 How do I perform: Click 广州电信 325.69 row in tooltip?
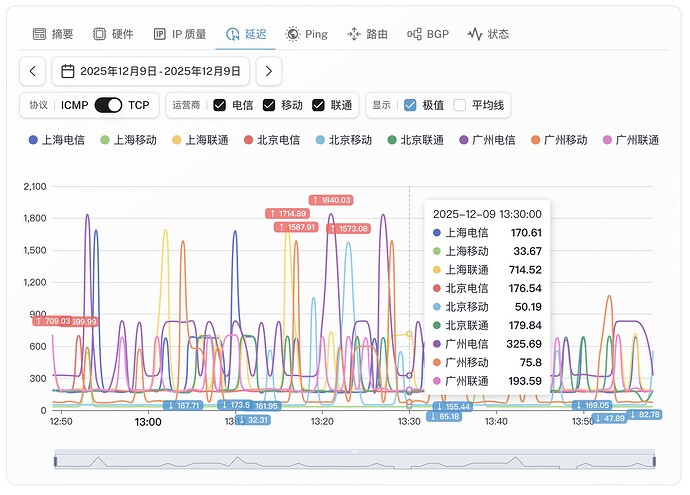coord(487,344)
